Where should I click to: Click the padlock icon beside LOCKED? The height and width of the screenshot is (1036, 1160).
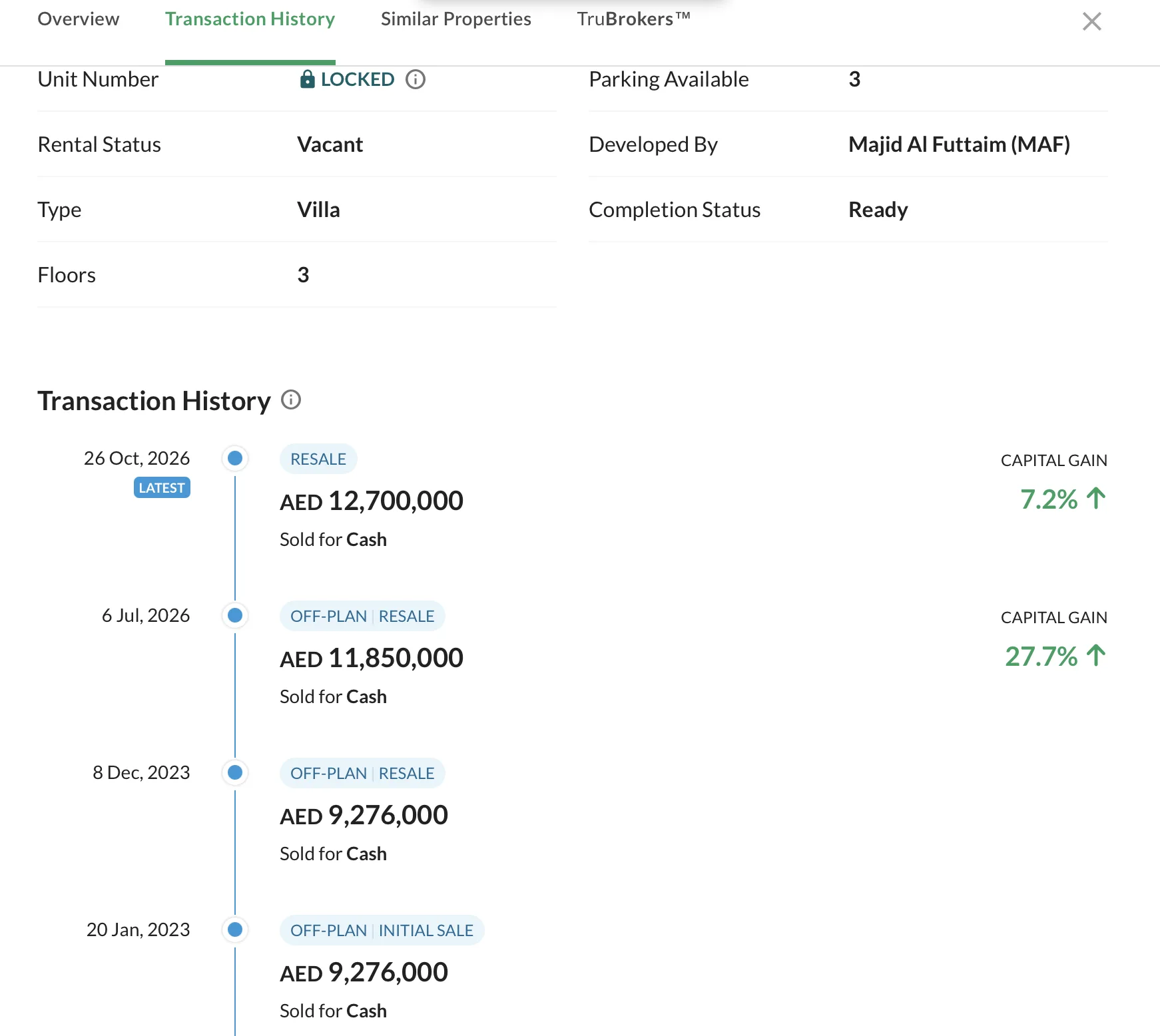click(x=307, y=79)
